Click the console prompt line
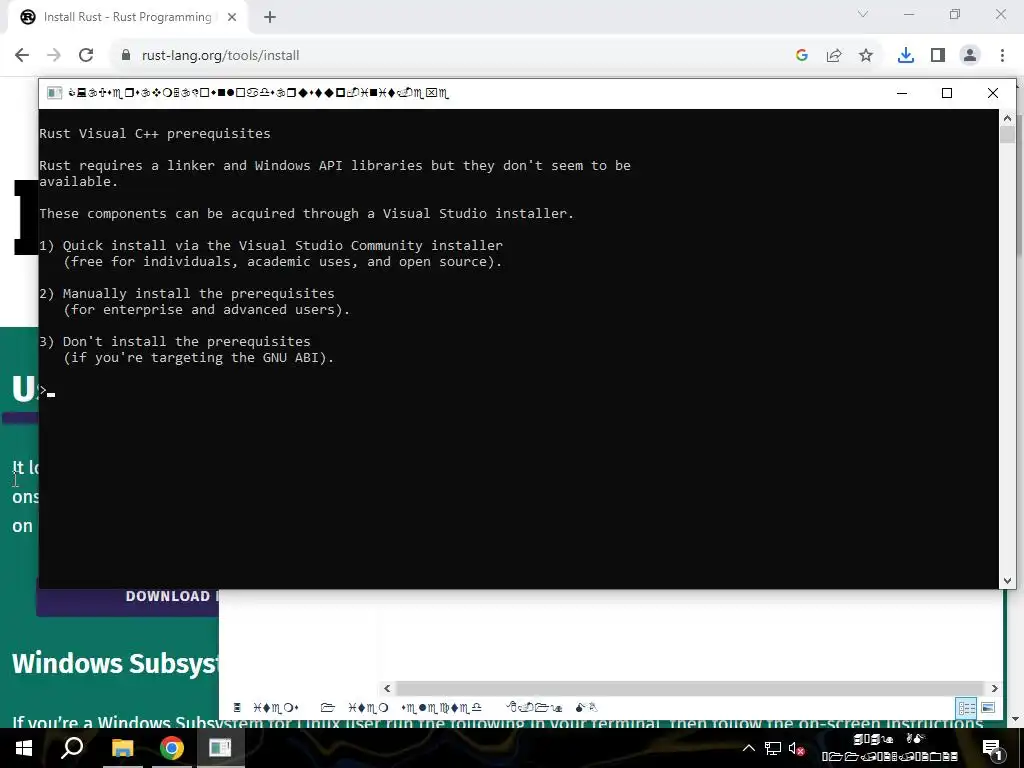The width and height of the screenshot is (1024, 768). tap(47, 391)
